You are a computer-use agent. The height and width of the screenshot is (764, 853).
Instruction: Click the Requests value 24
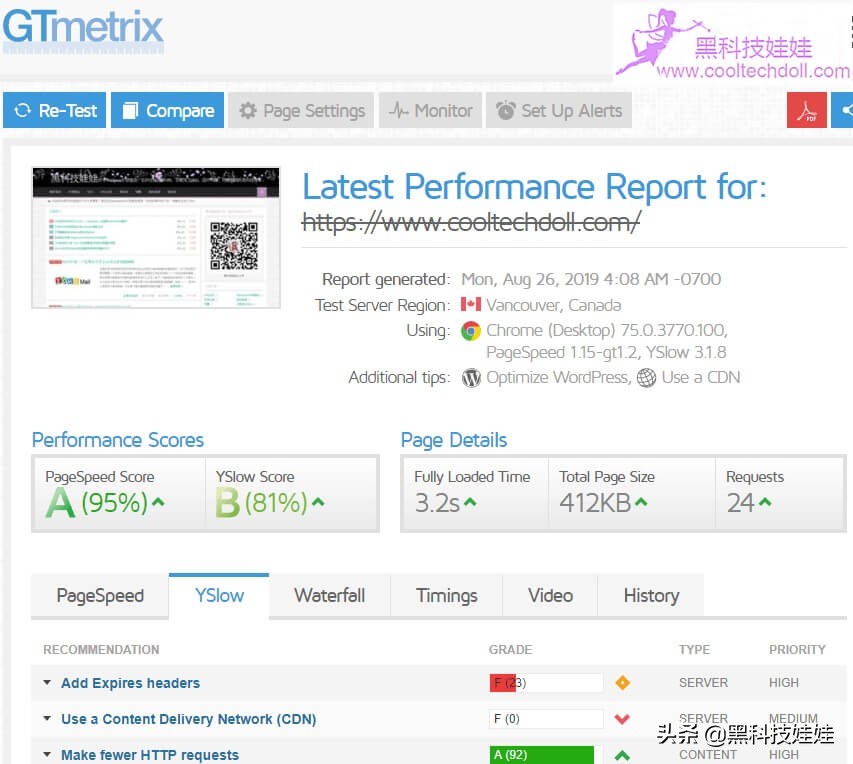tap(740, 503)
